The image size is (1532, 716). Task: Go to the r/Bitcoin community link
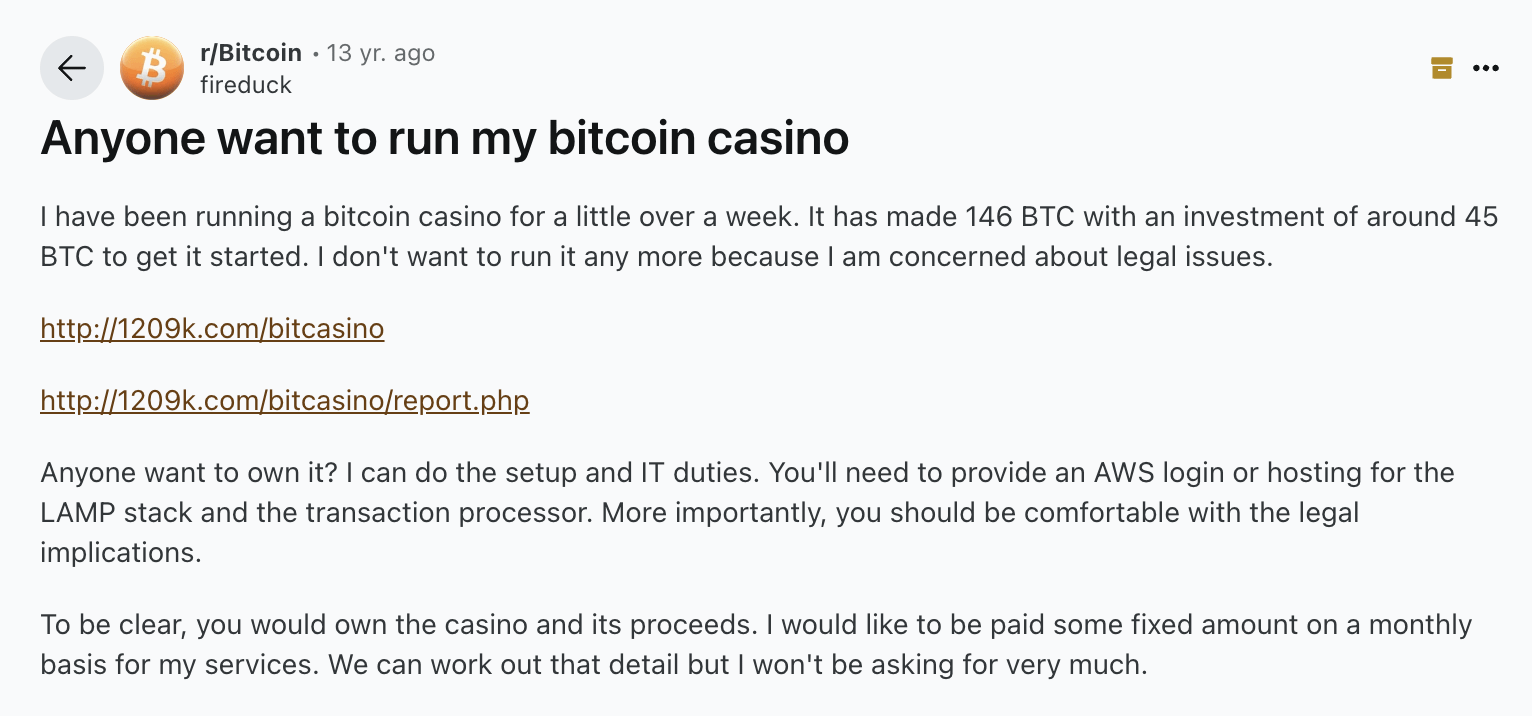(x=250, y=52)
